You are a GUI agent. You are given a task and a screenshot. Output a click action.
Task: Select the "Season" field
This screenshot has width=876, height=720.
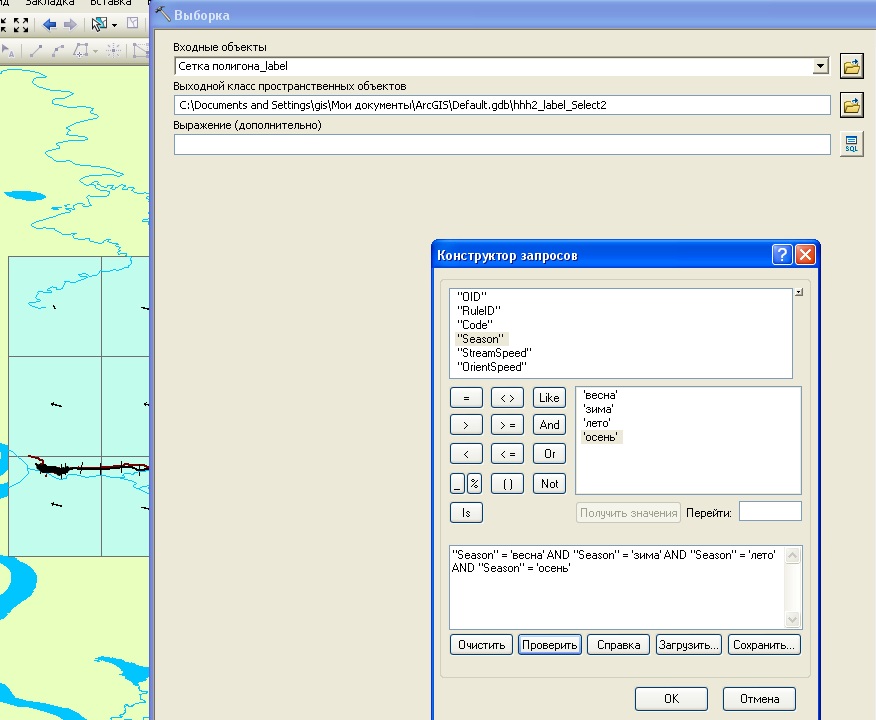pos(480,338)
